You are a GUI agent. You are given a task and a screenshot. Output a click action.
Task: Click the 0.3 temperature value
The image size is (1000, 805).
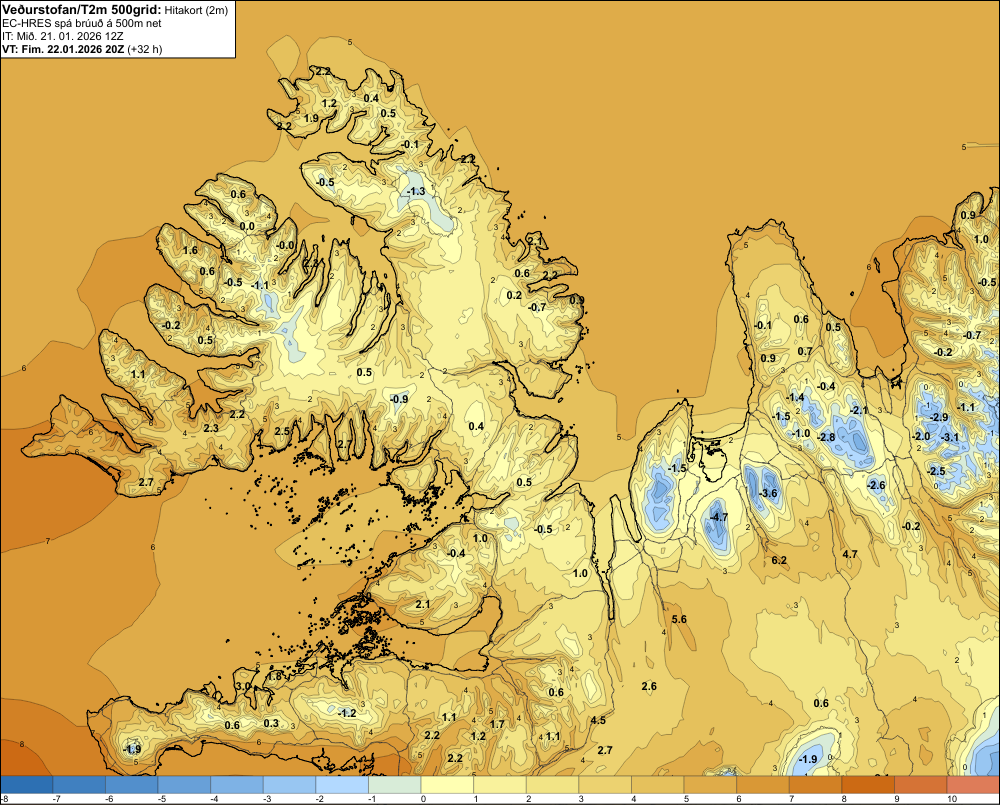click(271, 723)
